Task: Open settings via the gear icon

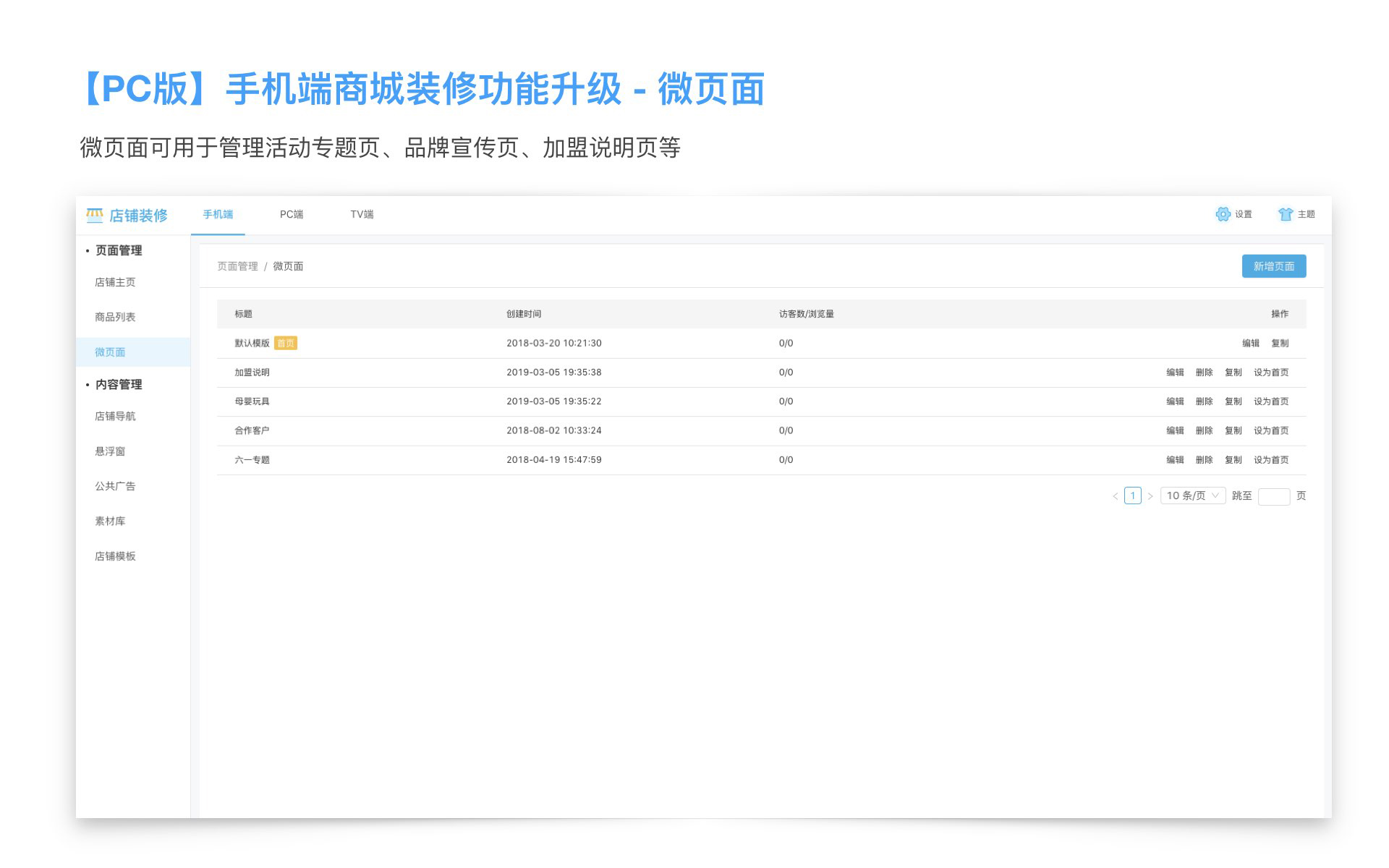Action: [x=1223, y=214]
